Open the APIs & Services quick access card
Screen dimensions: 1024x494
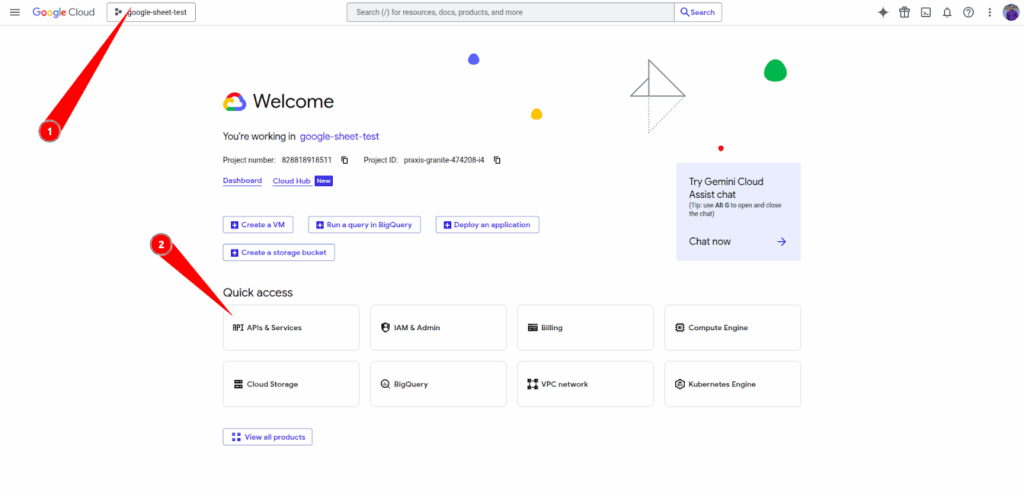[x=290, y=328]
